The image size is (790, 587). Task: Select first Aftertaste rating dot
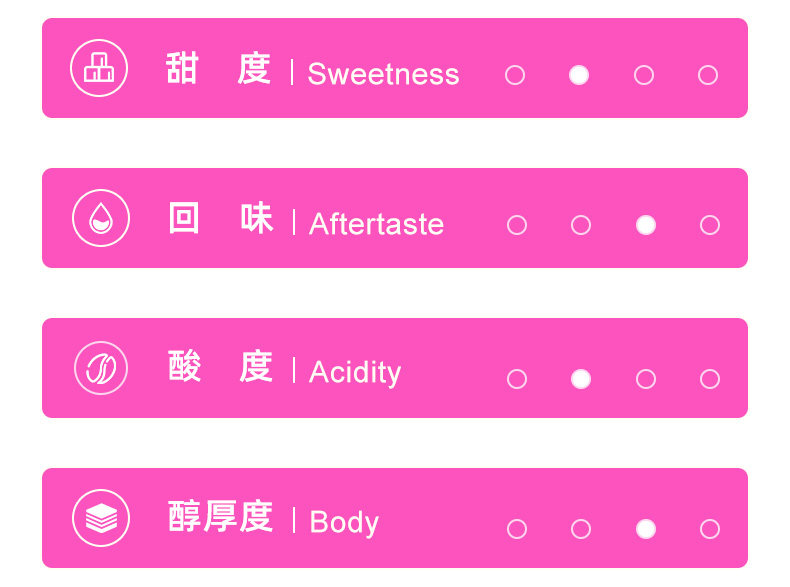[x=517, y=225]
